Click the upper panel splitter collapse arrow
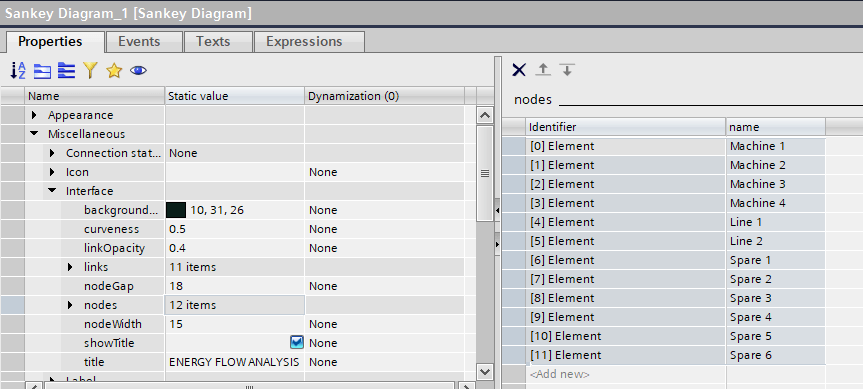This screenshot has width=863, height=389. (498, 211)
